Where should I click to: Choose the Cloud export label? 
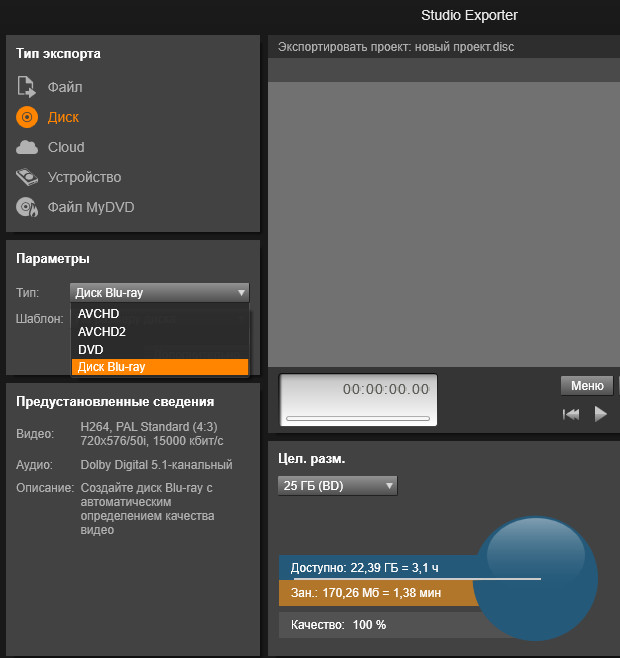(x=66, y=147)
